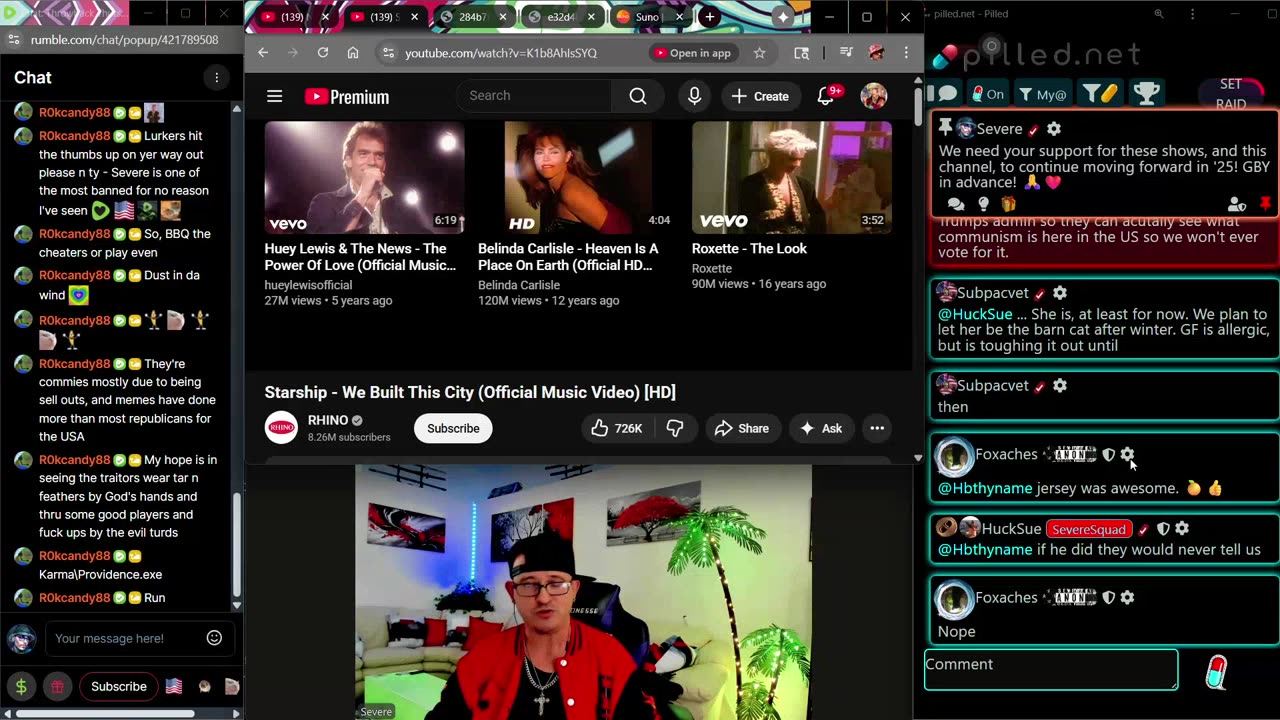This screenshot has width=1280, height=720.
Task: Navigate back in the browser
Action: pyautogui.click(x=263, y=53)
